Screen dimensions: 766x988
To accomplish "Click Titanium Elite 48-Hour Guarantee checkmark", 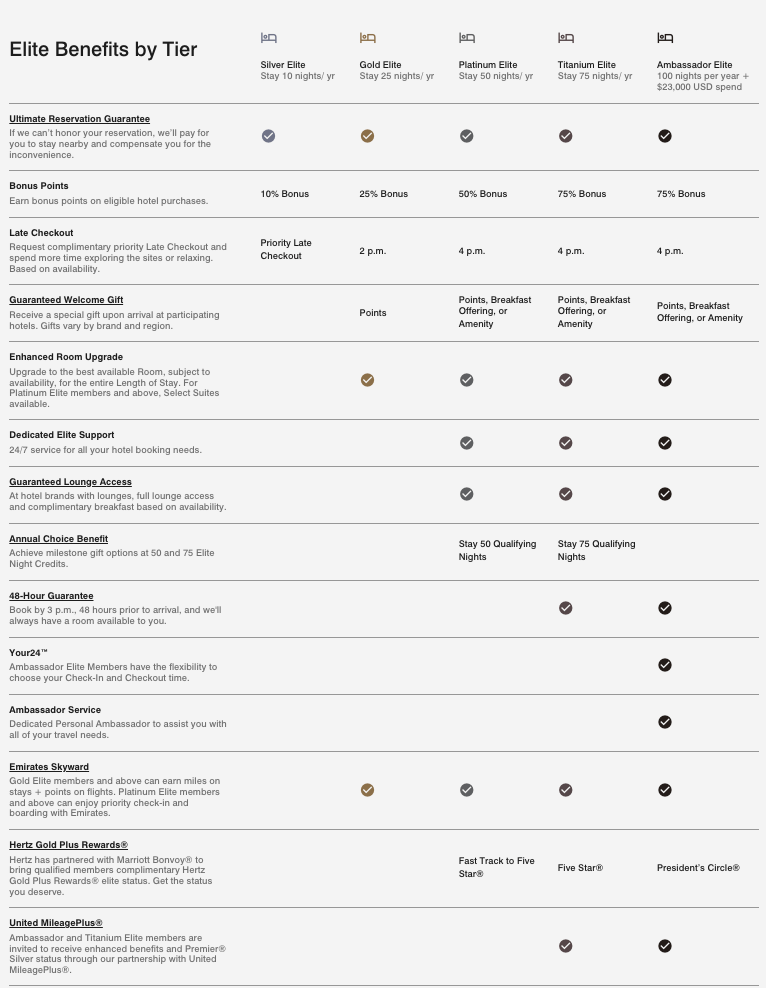I will pyautogui.click(x=566, y=608).
